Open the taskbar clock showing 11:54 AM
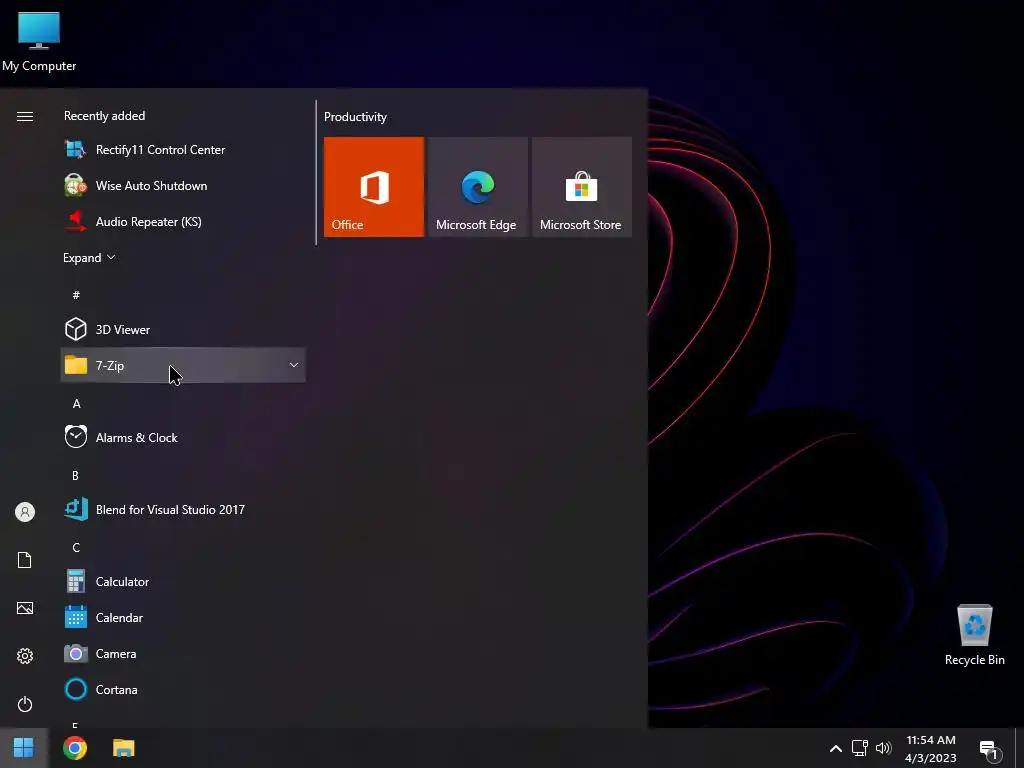This screenshot has height=768, width=1024. pos(931,748)
